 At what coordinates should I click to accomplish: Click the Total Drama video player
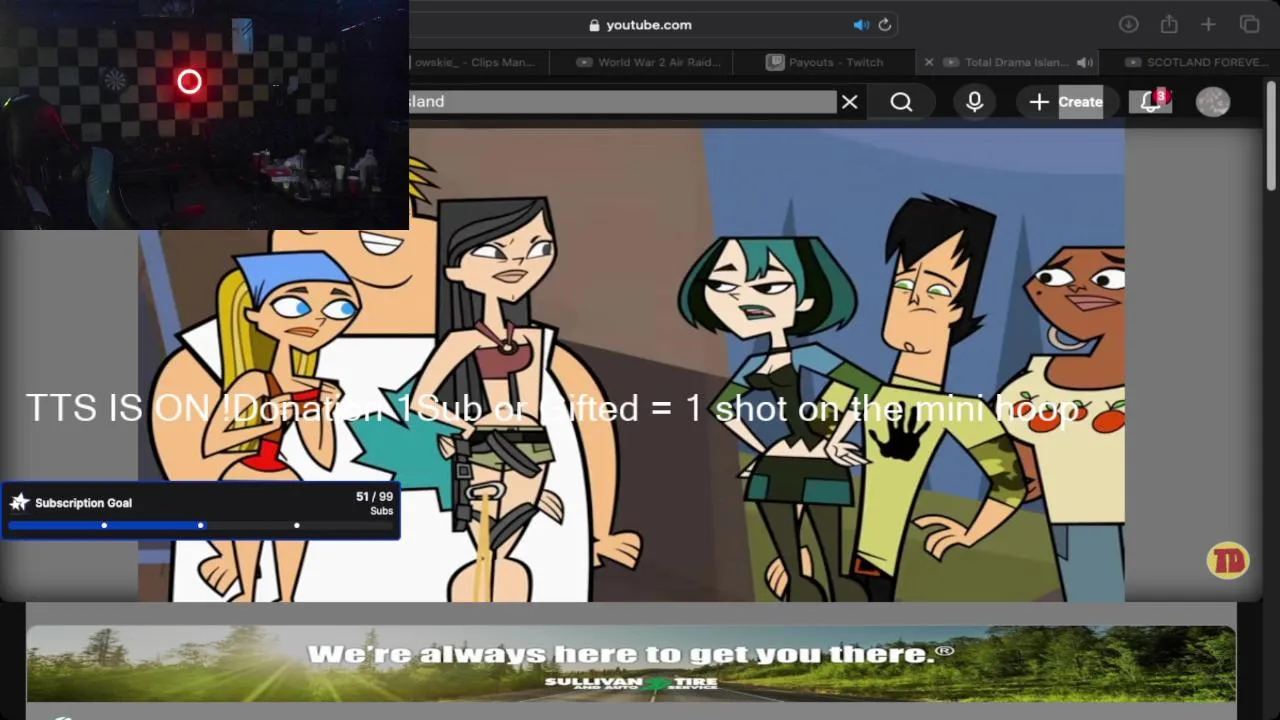(x=632, y=365)
